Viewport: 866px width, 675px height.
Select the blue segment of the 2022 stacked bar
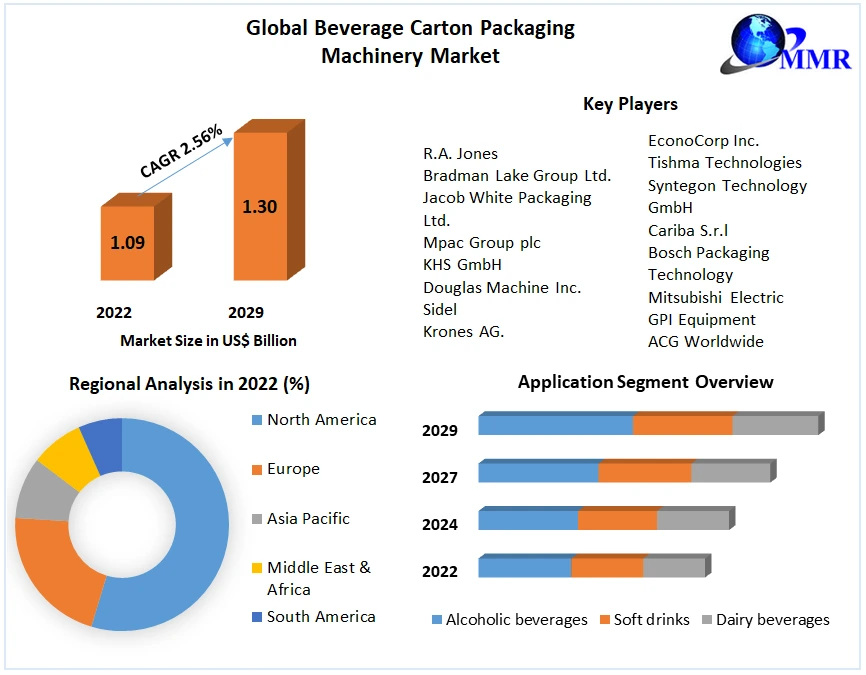(x=524, y=568)
